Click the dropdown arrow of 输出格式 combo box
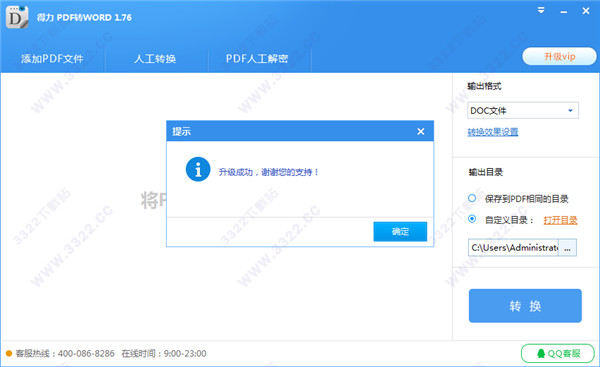 click(570, 111)
